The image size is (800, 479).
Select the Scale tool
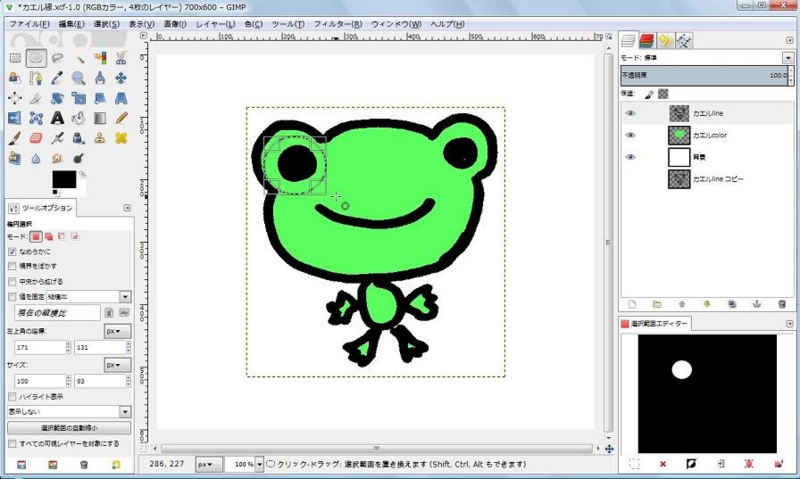coord(79,98)
